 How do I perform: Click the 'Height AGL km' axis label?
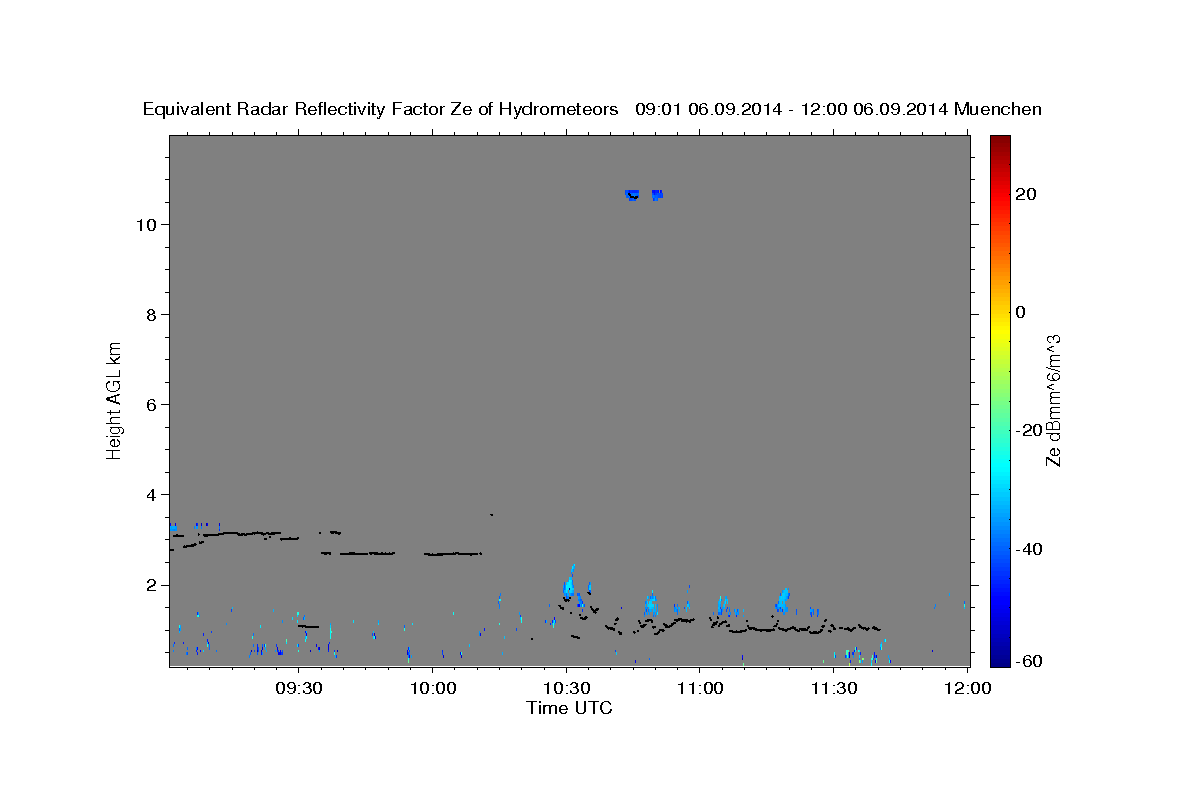114,399
